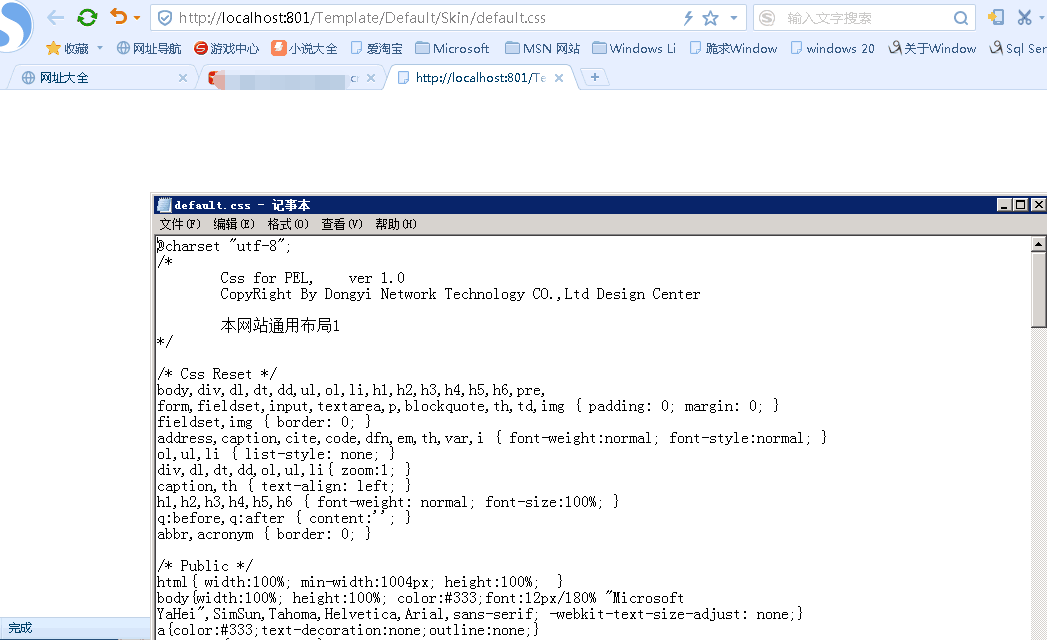Click the lightning speed mode icon

point(688,18)
